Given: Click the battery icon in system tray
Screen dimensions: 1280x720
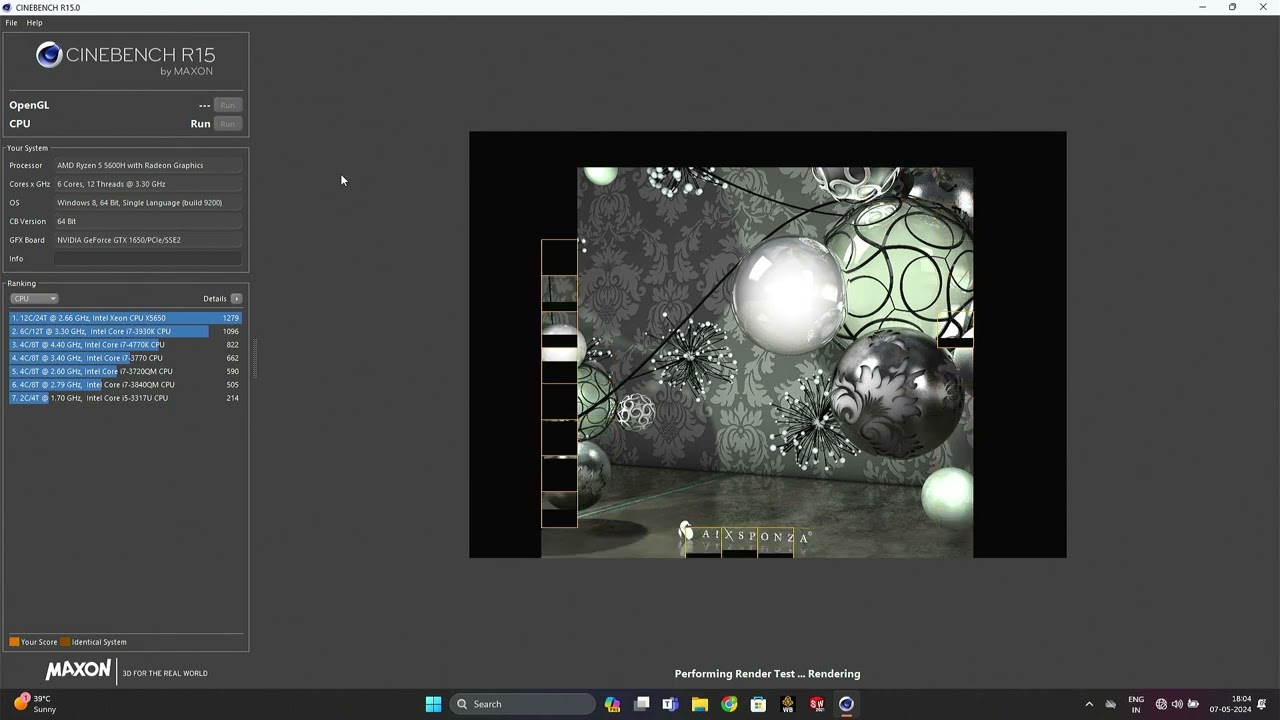Looking at the screenshot, I should (x=1193, y=704).
